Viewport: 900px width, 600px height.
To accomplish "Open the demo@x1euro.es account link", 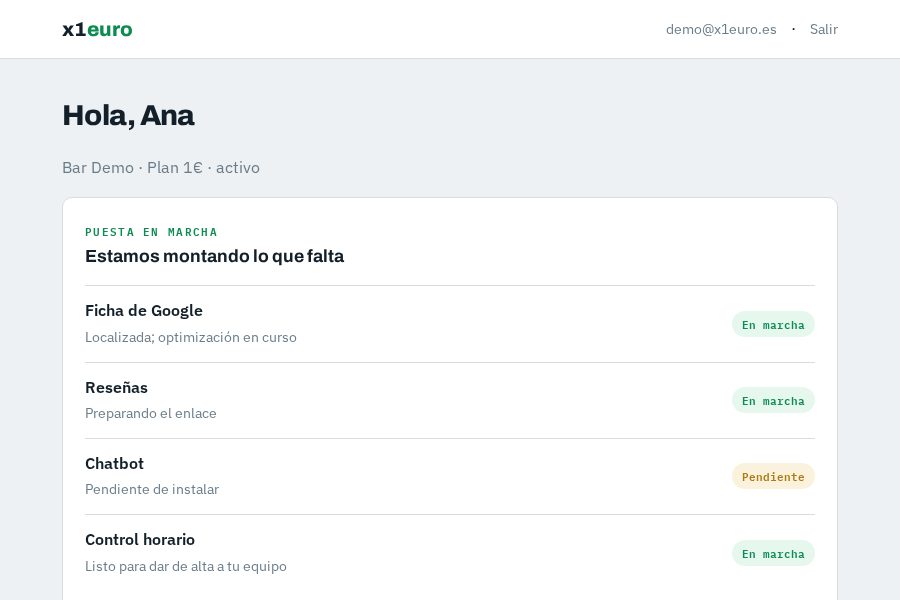I will tap(721, 29).
